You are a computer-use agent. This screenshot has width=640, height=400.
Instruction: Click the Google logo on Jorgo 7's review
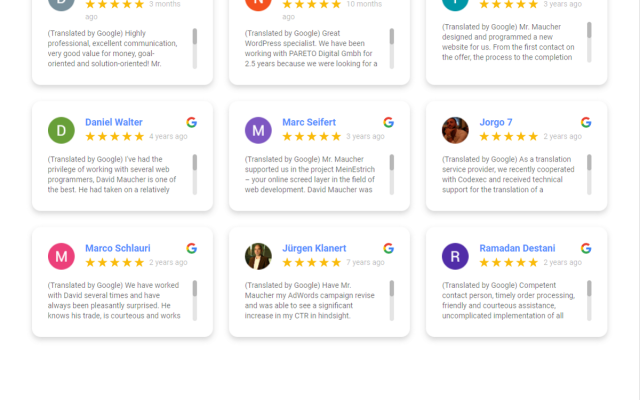click(x=586, y=122)
